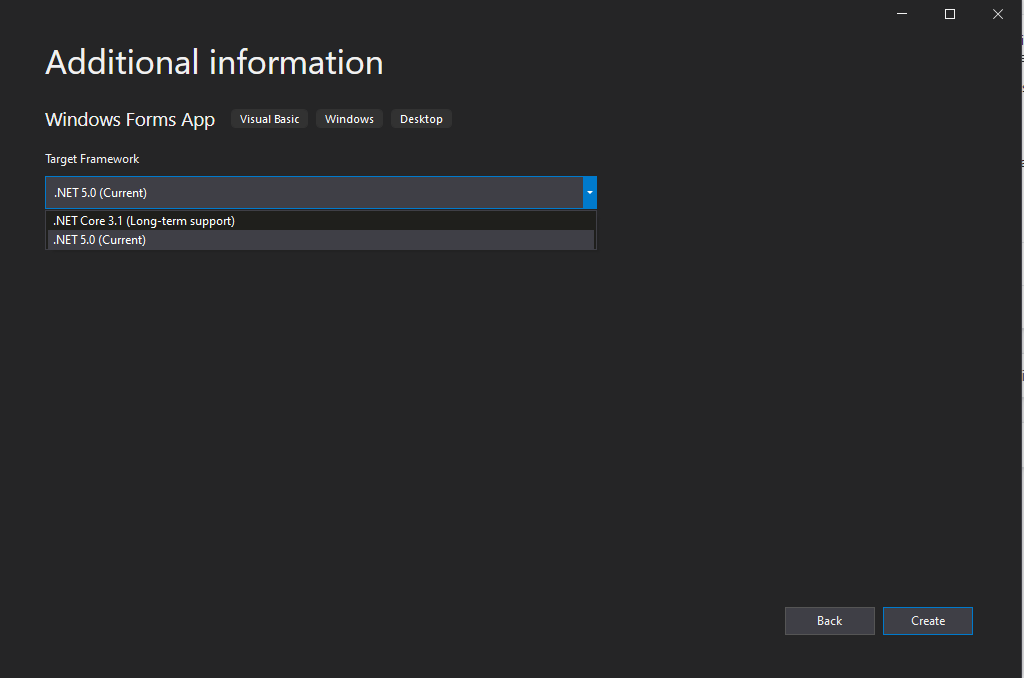
Task: Click the Windows Forms App heading
Action: point(130,120)
